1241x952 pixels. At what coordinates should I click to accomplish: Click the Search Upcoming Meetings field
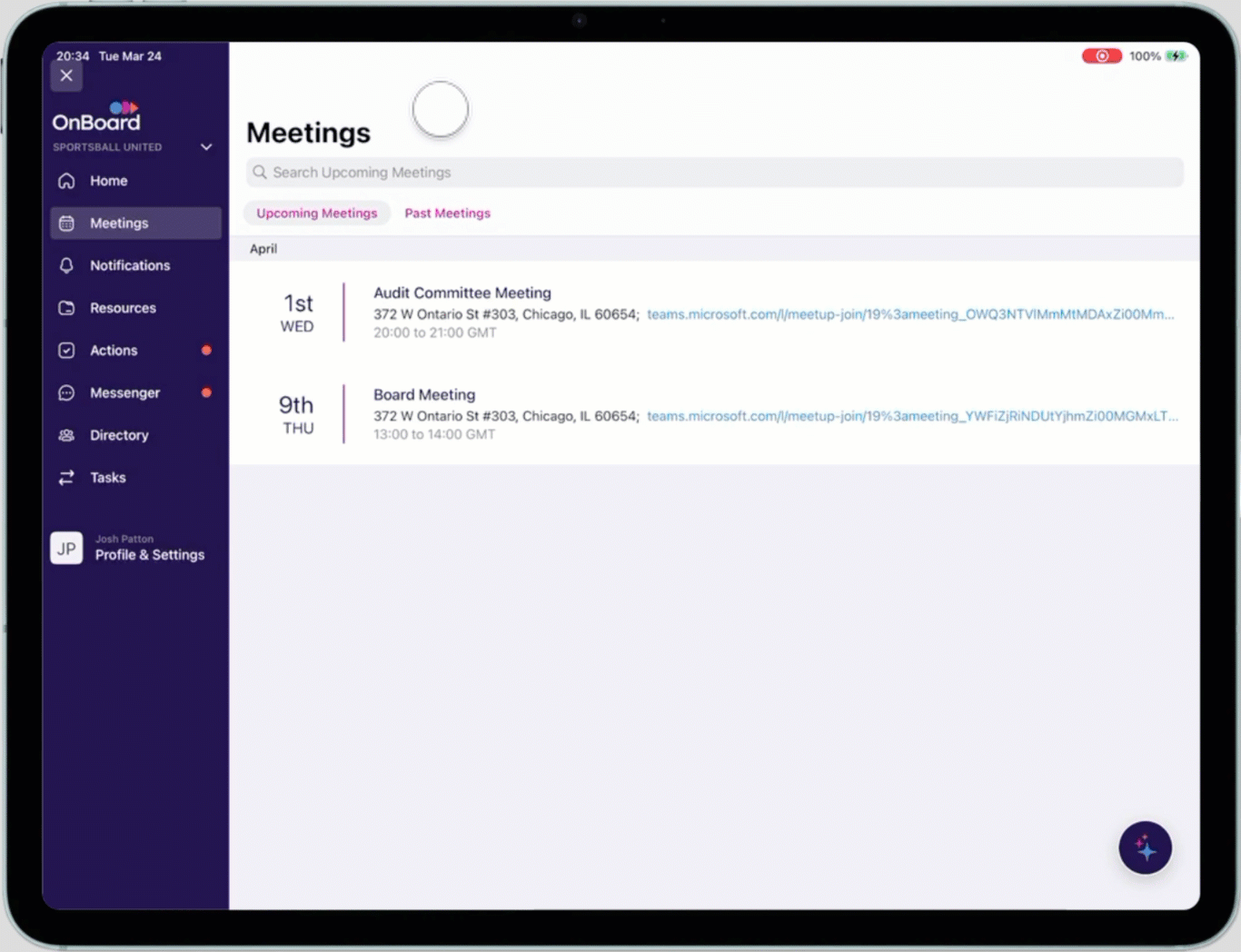(714, 173)
